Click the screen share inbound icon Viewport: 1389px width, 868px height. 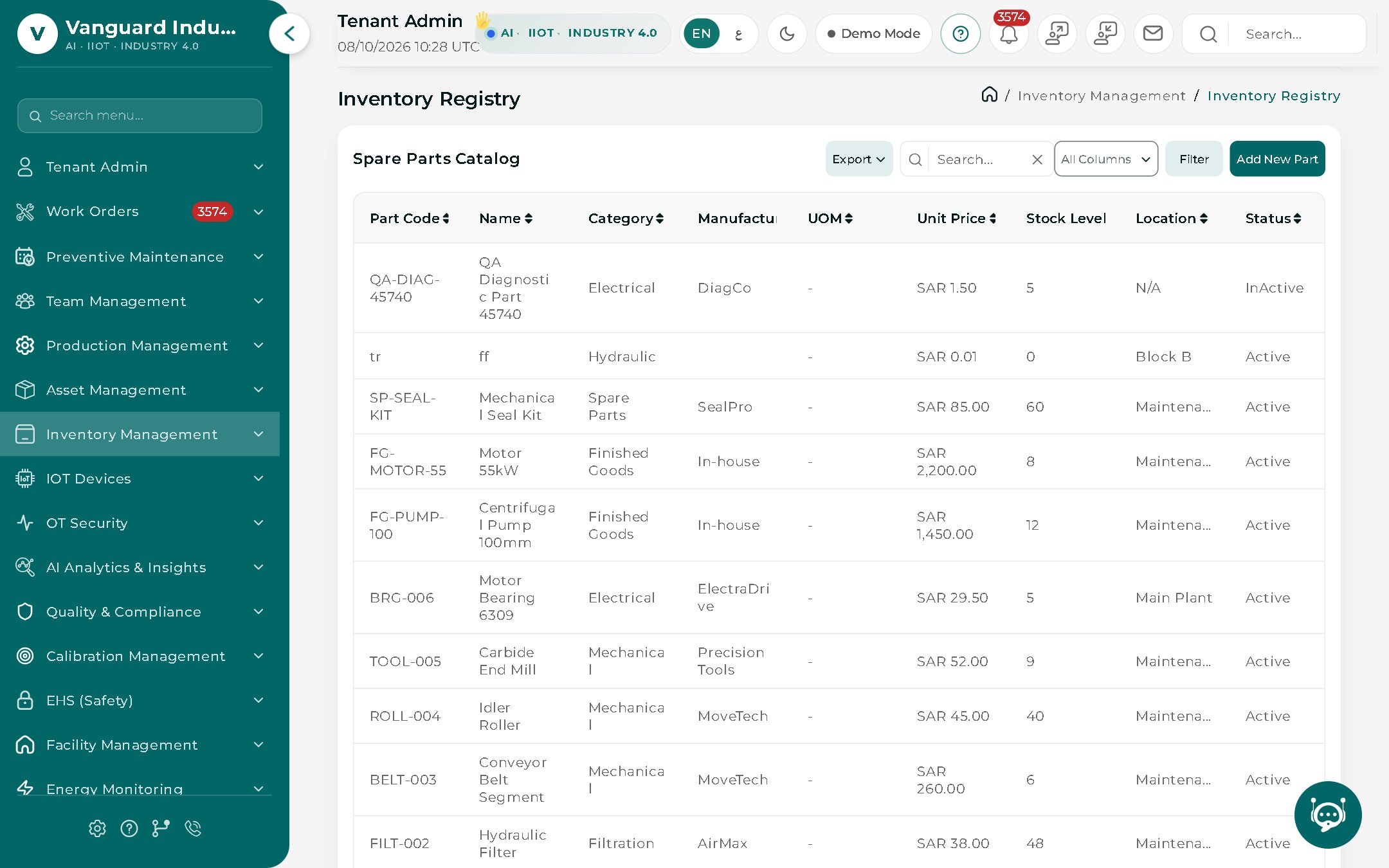1105,33
